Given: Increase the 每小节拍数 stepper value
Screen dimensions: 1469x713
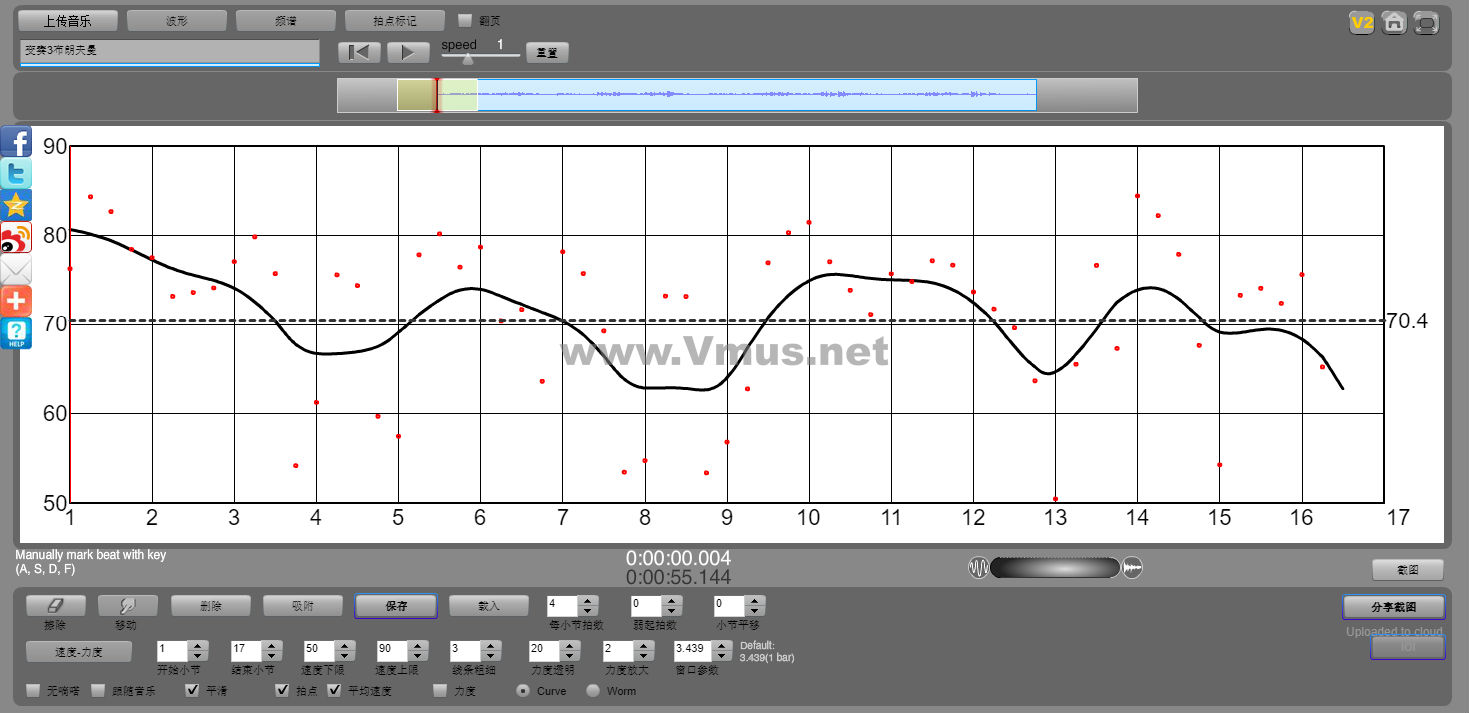Looking at the screenshot, I should point(589,601).
